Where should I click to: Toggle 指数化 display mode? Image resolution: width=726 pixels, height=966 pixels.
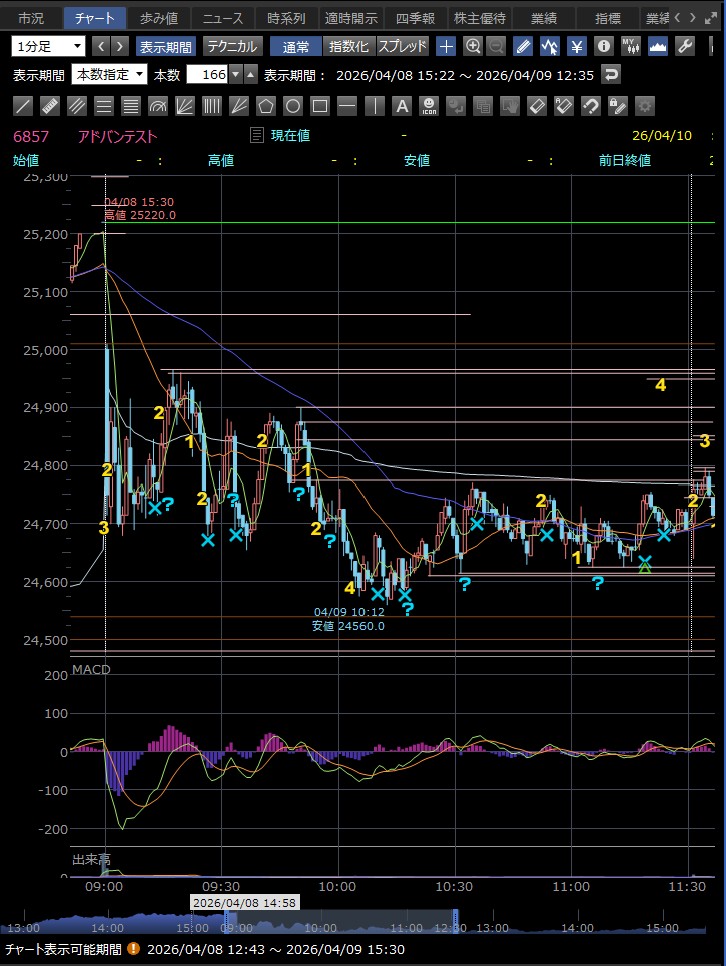(348, 46)
